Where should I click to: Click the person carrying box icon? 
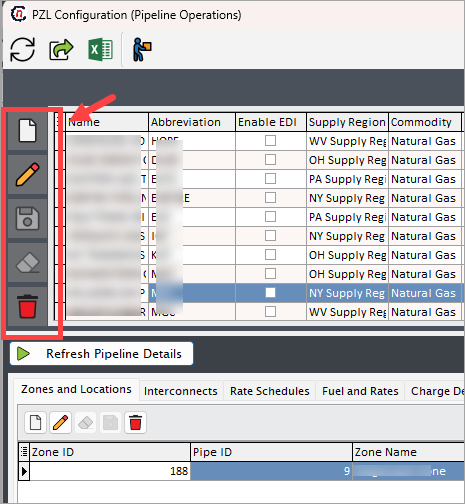[x=142, y=50]
